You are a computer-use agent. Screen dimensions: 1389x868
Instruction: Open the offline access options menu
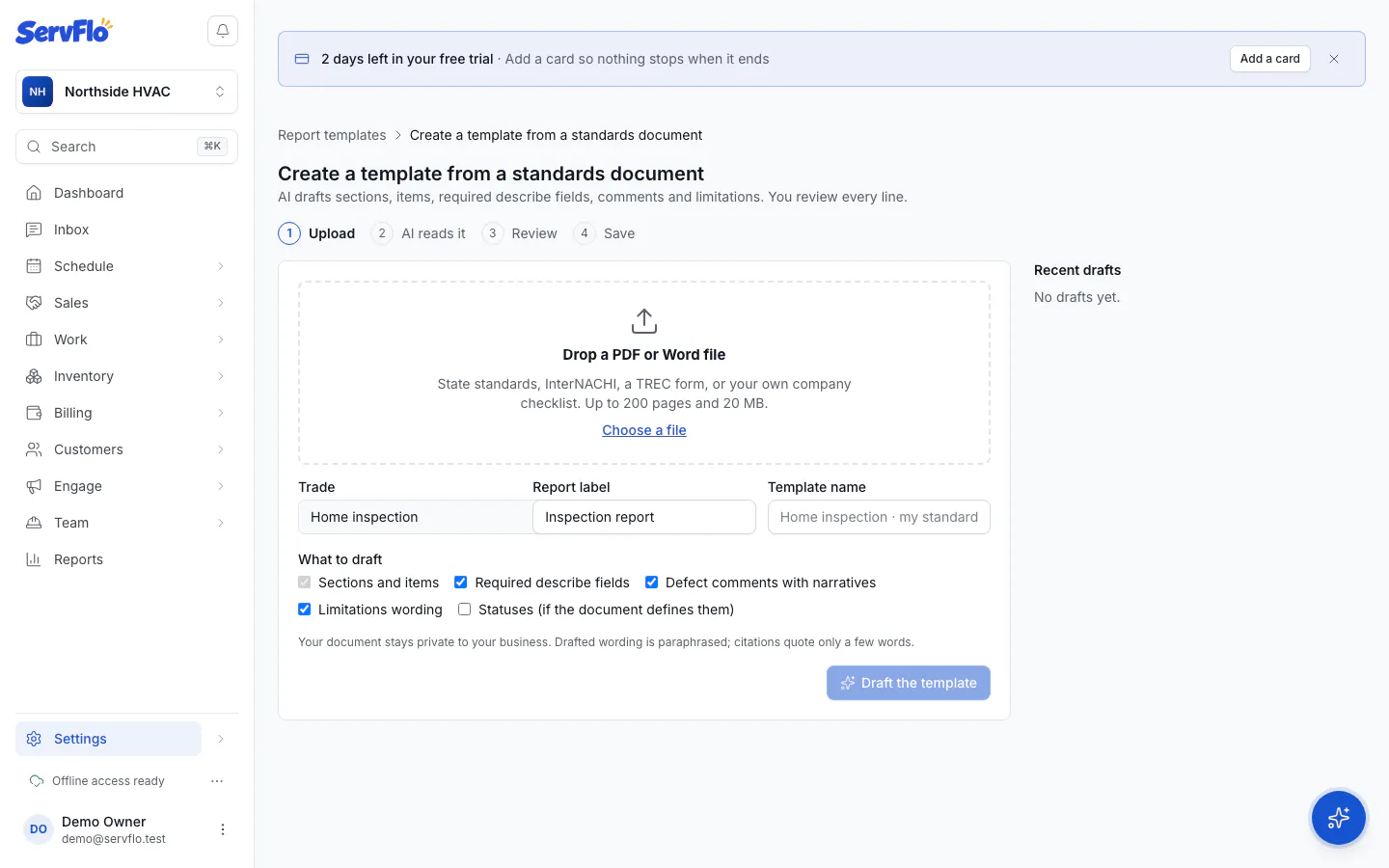[217, 781]
